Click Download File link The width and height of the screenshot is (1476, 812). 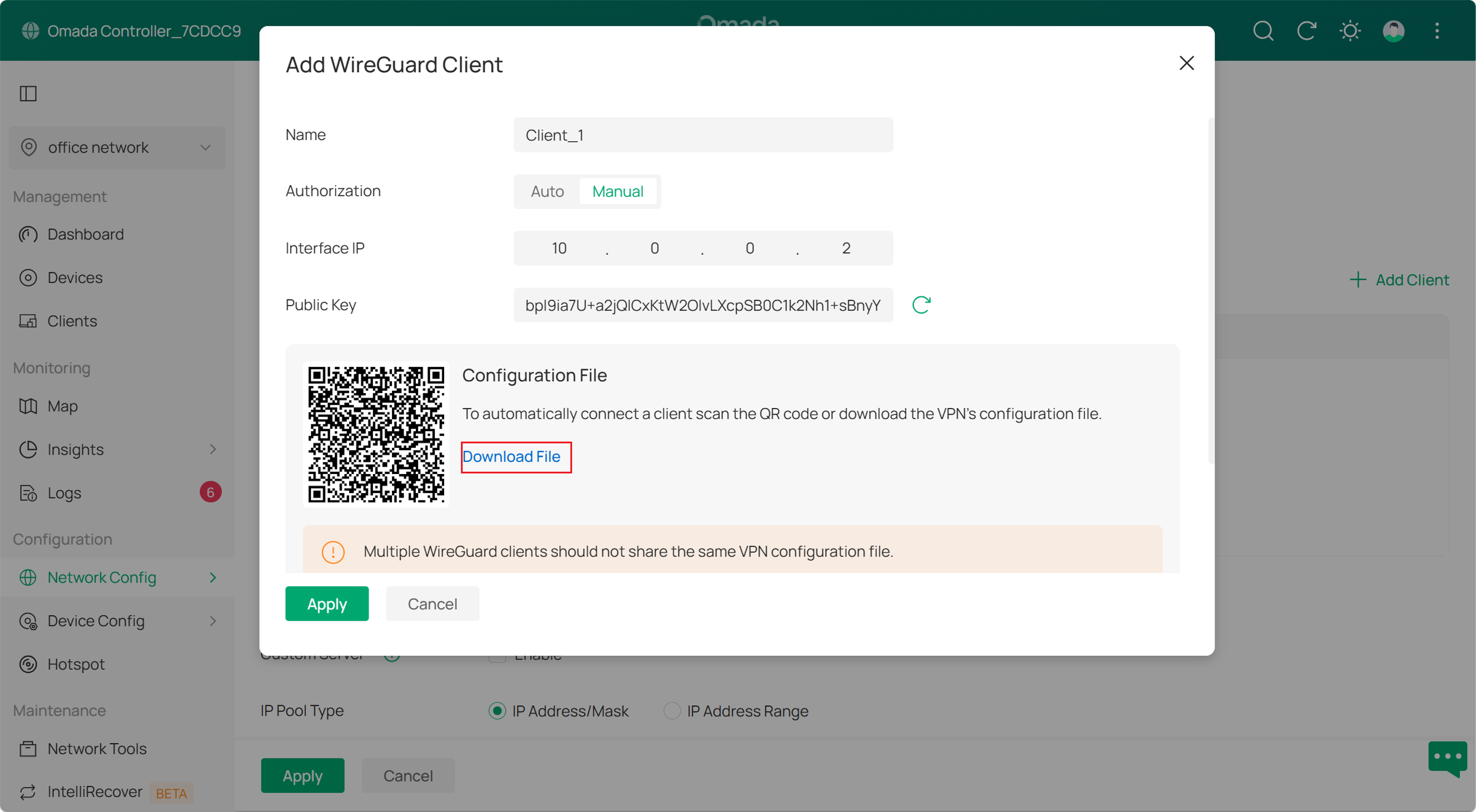(511, 456)
